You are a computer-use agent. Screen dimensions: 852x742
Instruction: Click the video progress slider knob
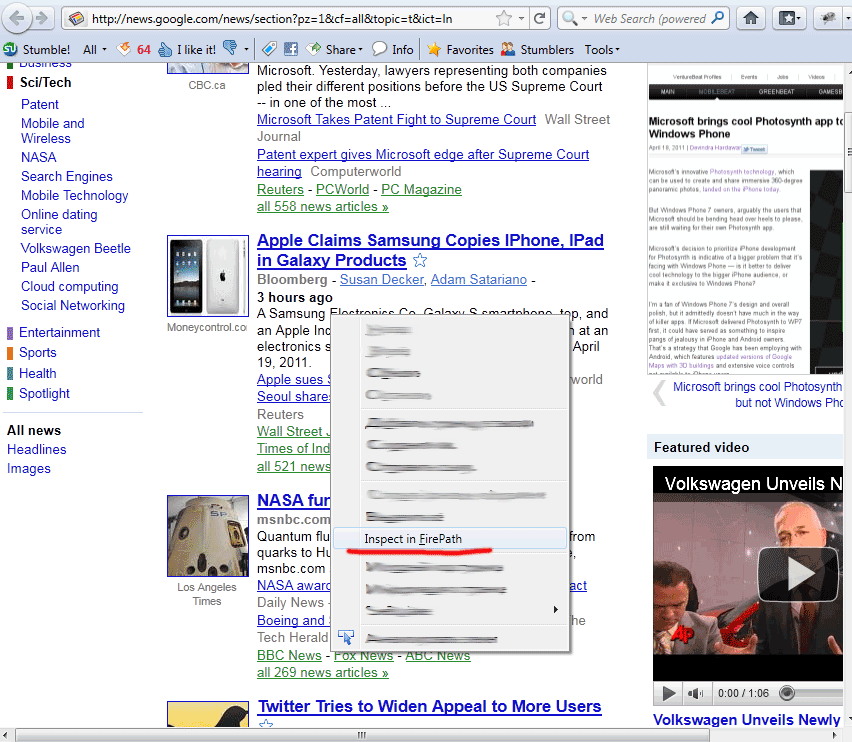tap(787, 693)
